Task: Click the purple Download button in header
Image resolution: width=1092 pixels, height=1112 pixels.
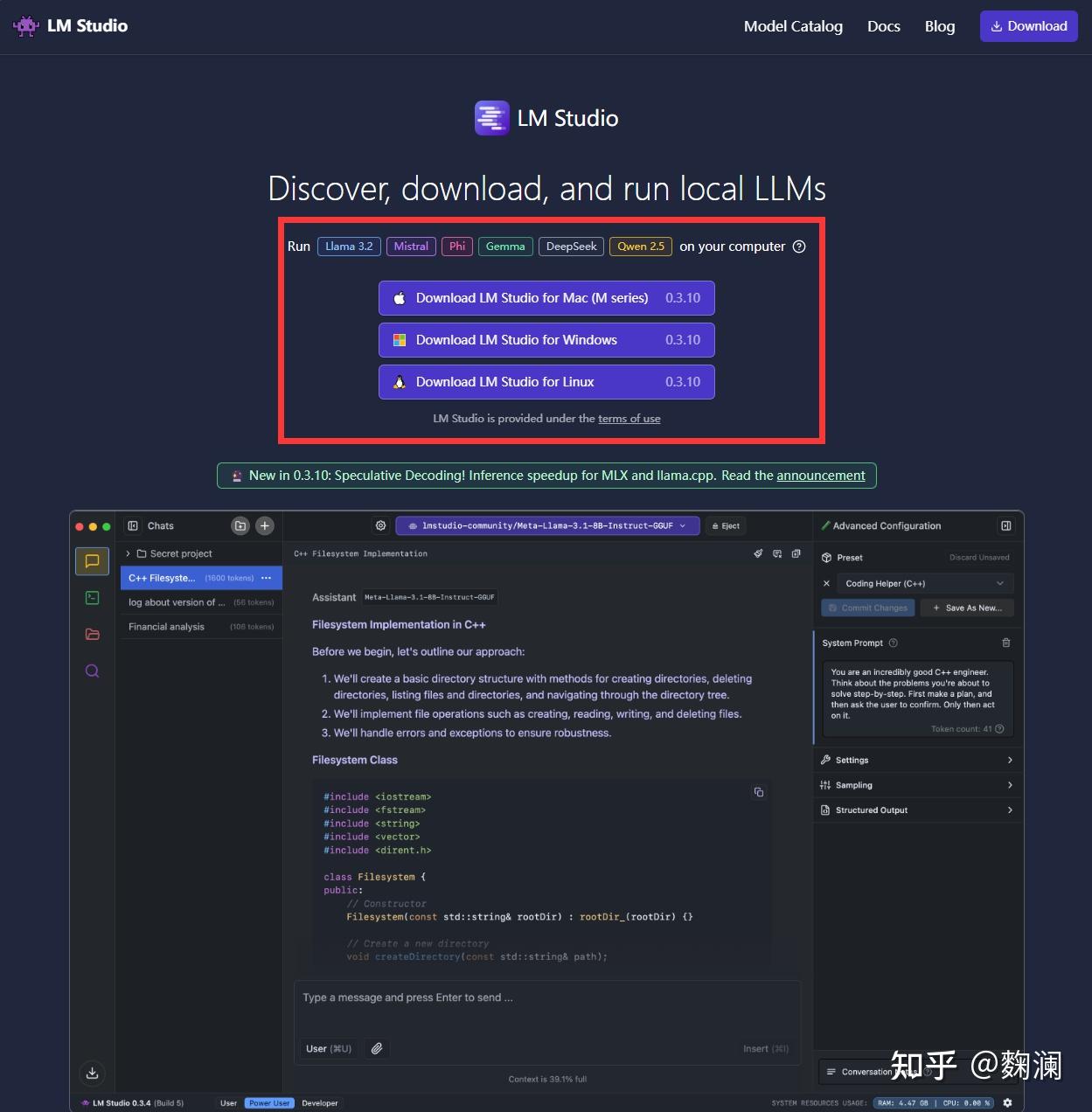Action: [x=1029, y=26]
